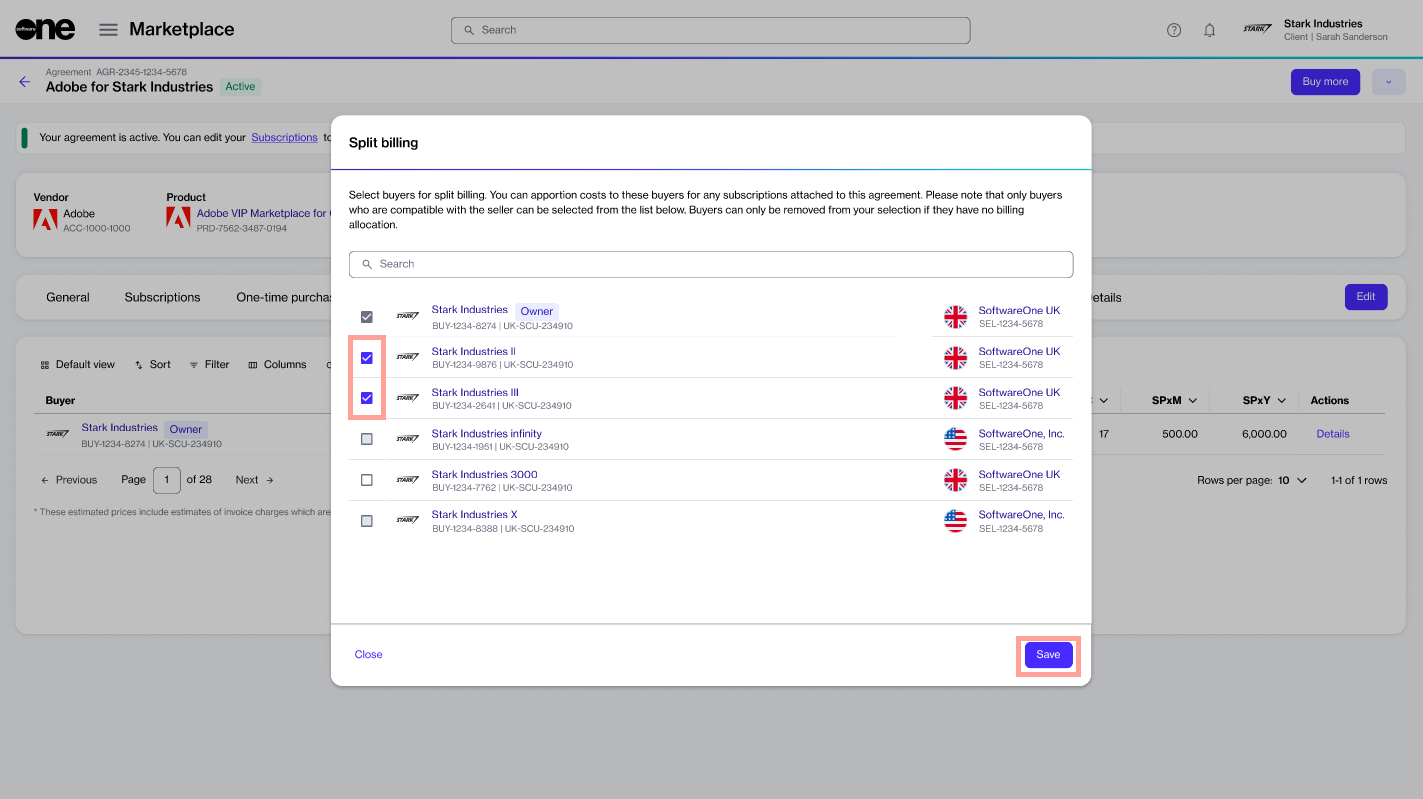This screenshot has width=1423, height=799.
Task: Expand the SPxM column sort chevron
Action: point(1194,401)
